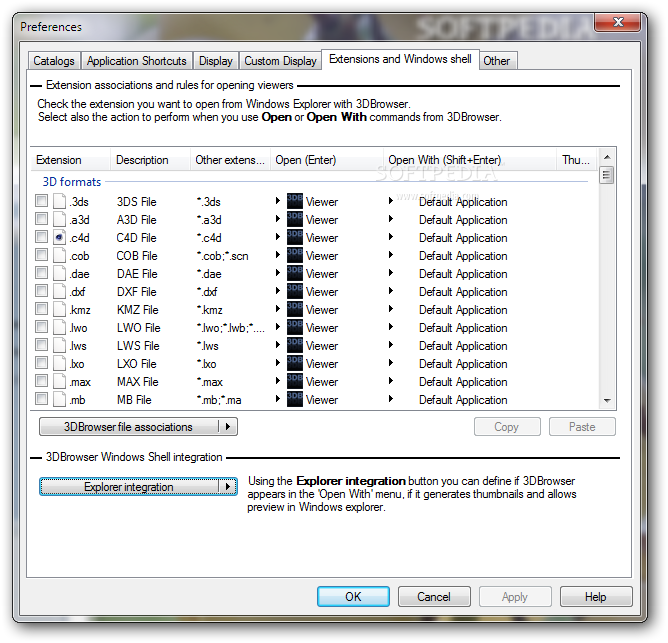Expand the Open With arrow for .dae
Screen dimensions: 668x643
[x=391, y=272]
